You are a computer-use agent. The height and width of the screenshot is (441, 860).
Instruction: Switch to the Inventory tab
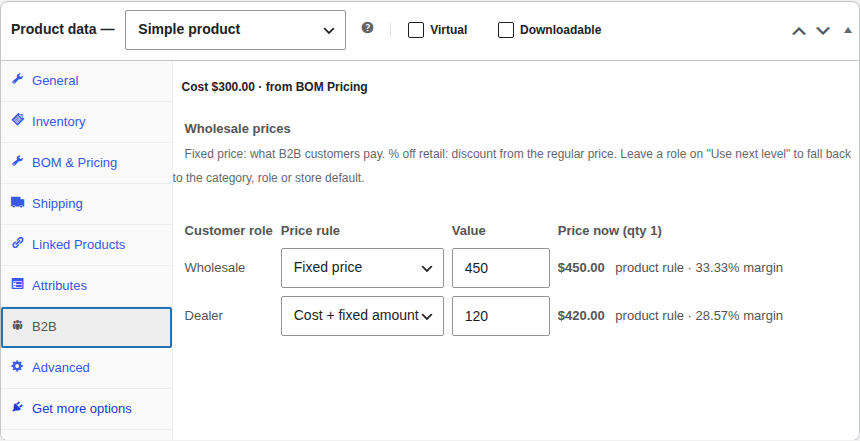click(87, 122)
